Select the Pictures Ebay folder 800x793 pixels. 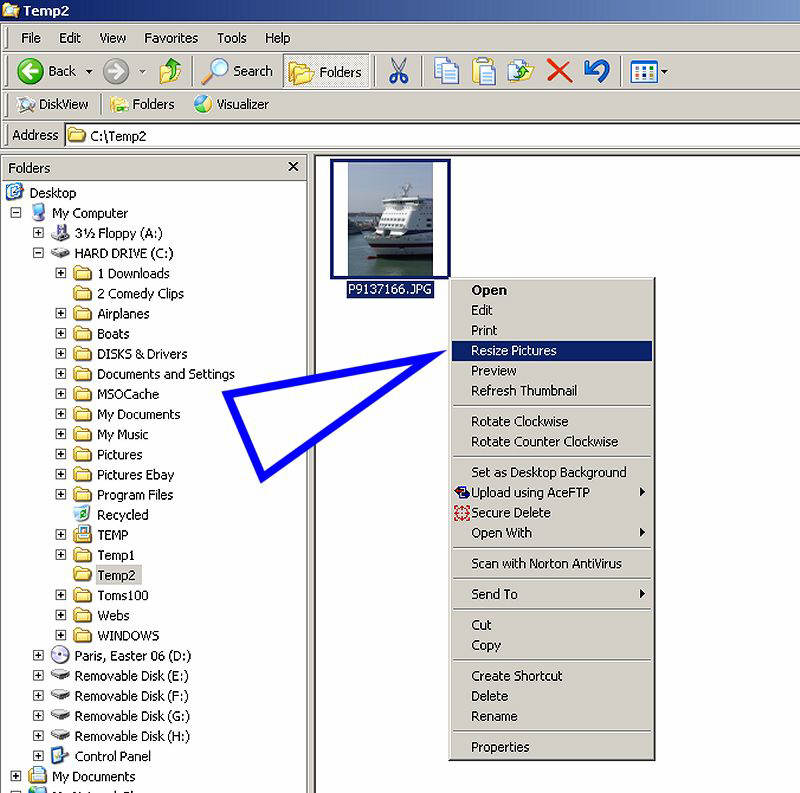(x=135, y=475)
